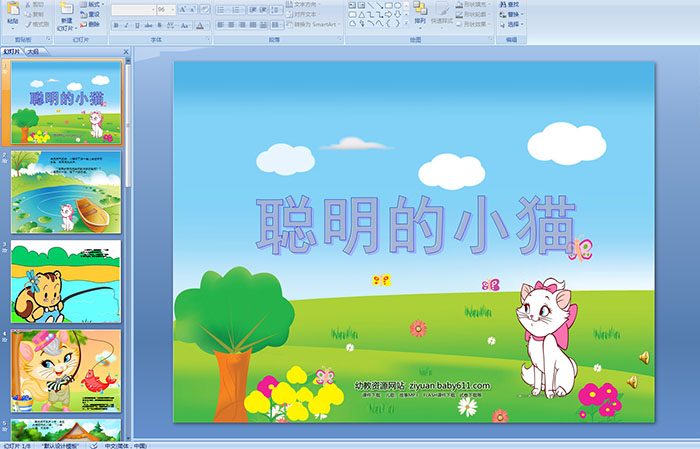
Task: Open Font group dialog launcher
Action: tap(208, 40)
